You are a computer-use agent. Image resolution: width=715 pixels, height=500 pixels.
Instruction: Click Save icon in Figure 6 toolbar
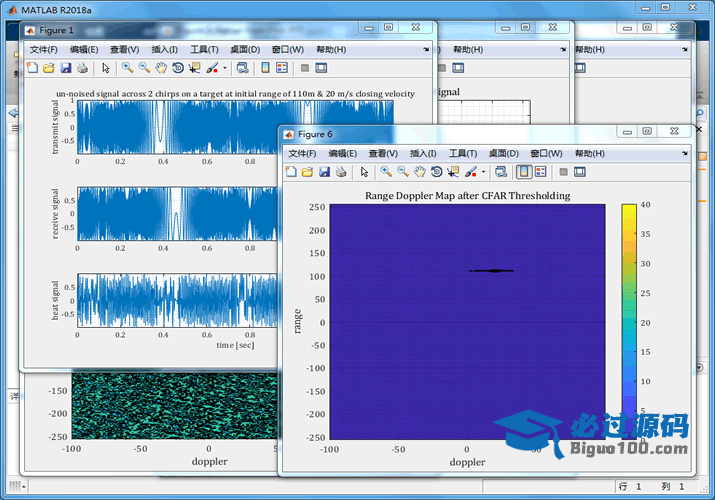324,172
